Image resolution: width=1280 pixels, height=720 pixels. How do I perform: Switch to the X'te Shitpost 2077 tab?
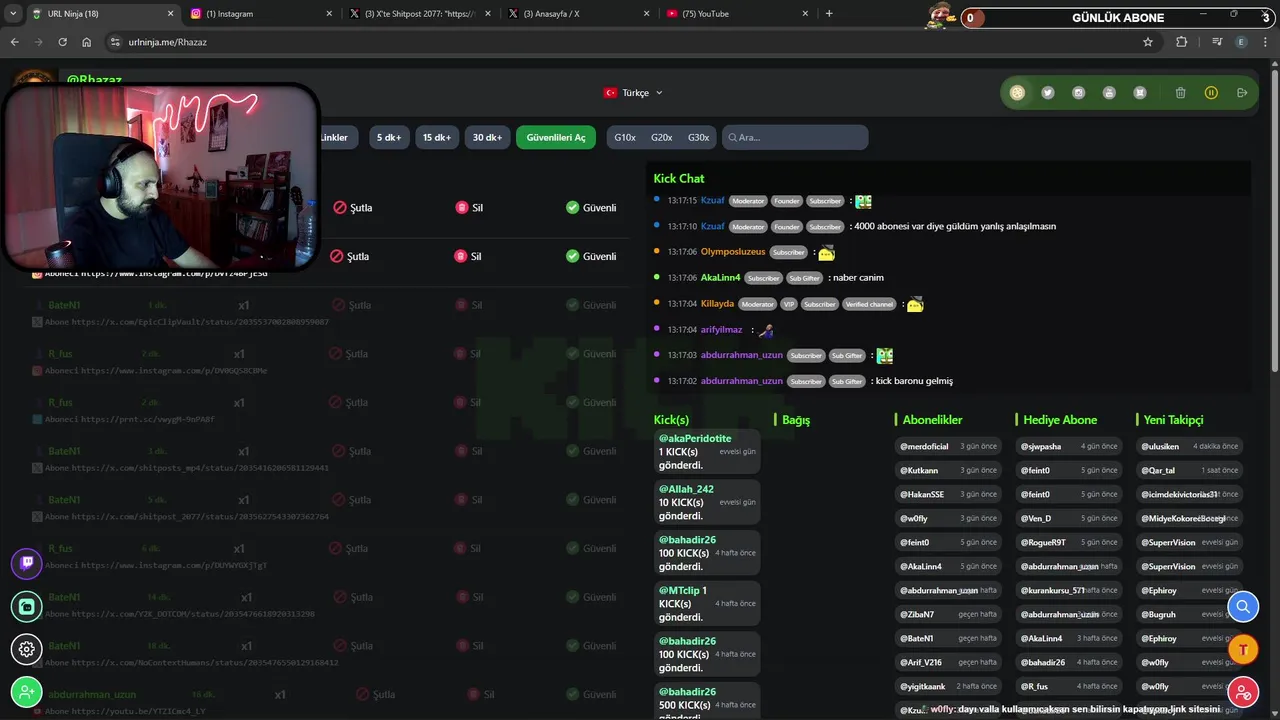tap(421, 14)
